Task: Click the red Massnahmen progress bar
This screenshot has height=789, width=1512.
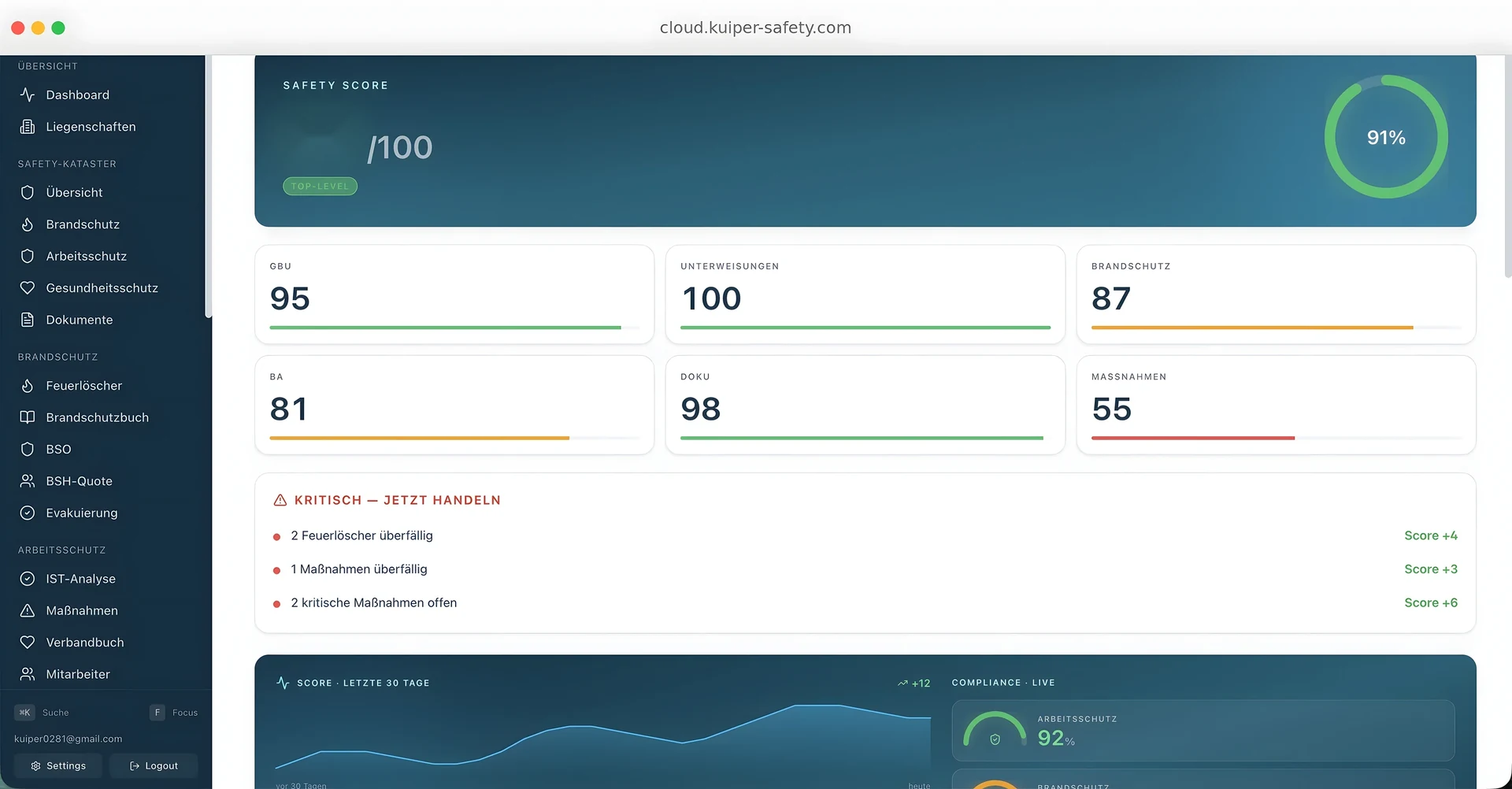Action: pyautogui.click(x=1193, y=438)
